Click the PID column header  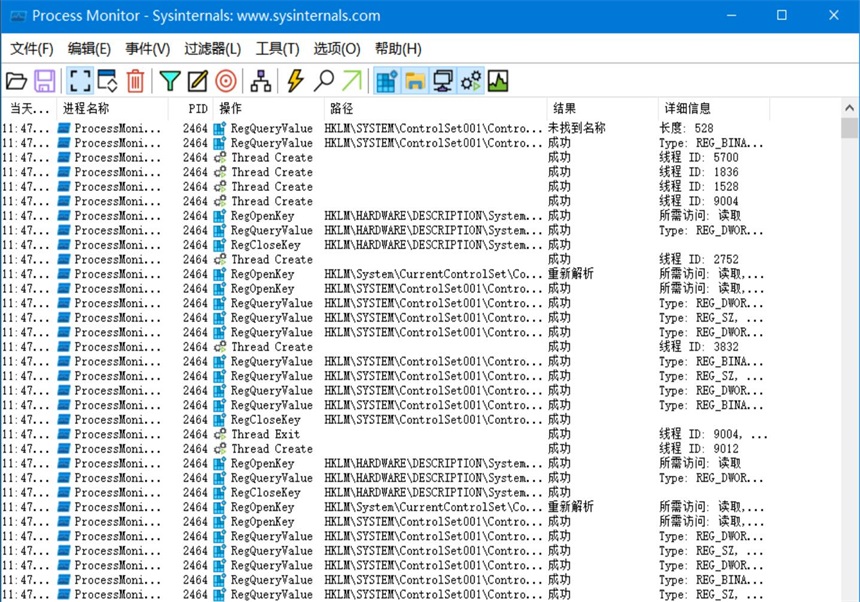[190, 109]
